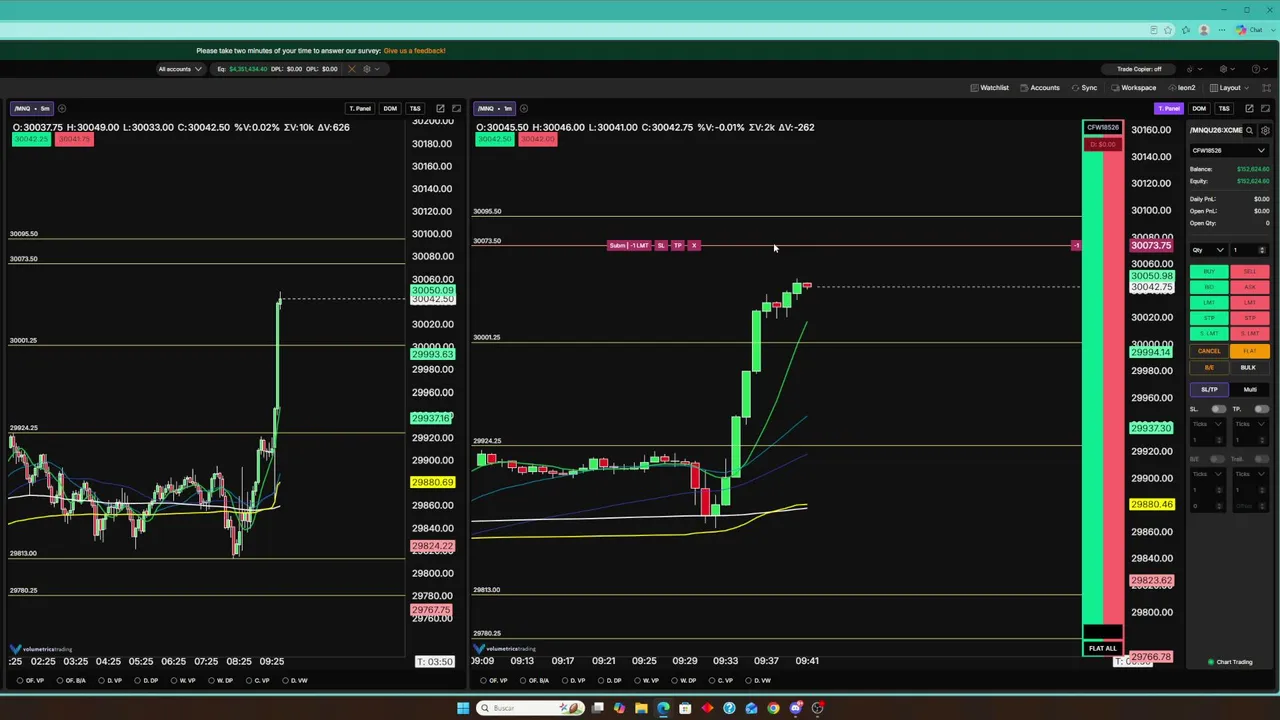Image resolution: width=1280 pixels, height=720 pixels.
Task: Toggle the SL switch in trade panel
Action: click(1218, 409)
